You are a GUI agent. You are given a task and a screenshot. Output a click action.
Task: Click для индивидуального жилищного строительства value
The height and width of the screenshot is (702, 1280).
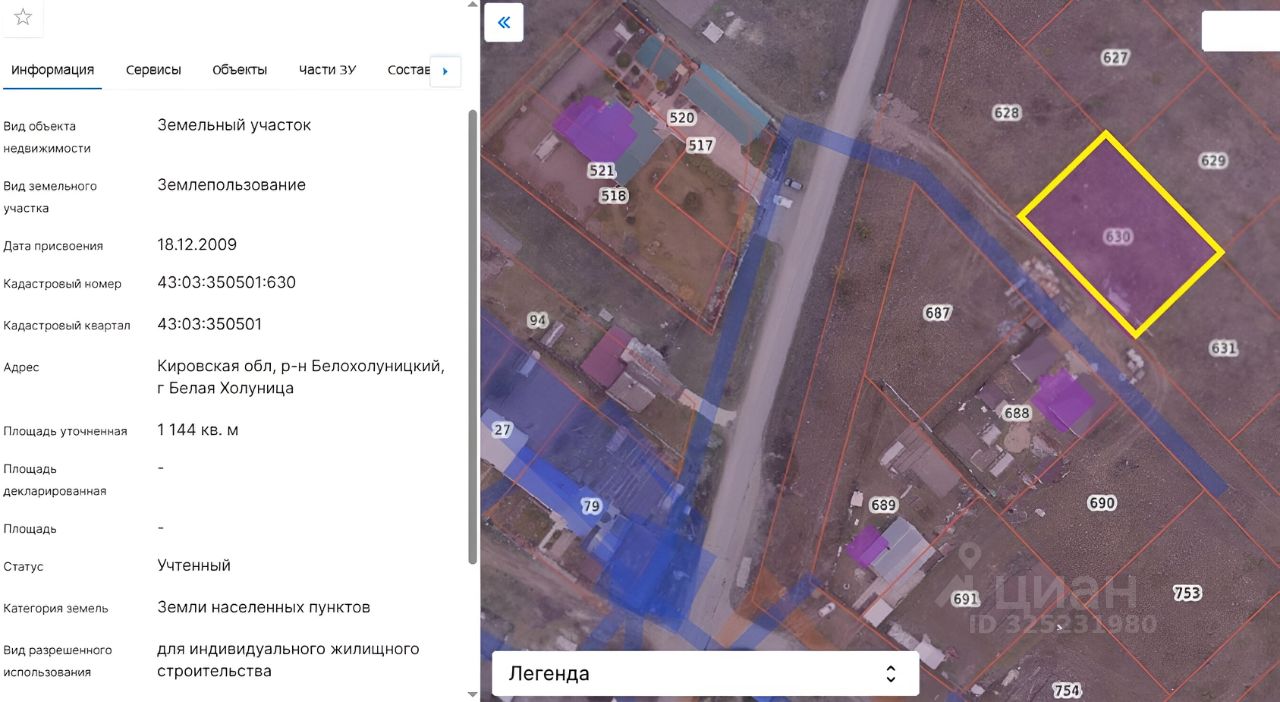[x=288, y=660]
